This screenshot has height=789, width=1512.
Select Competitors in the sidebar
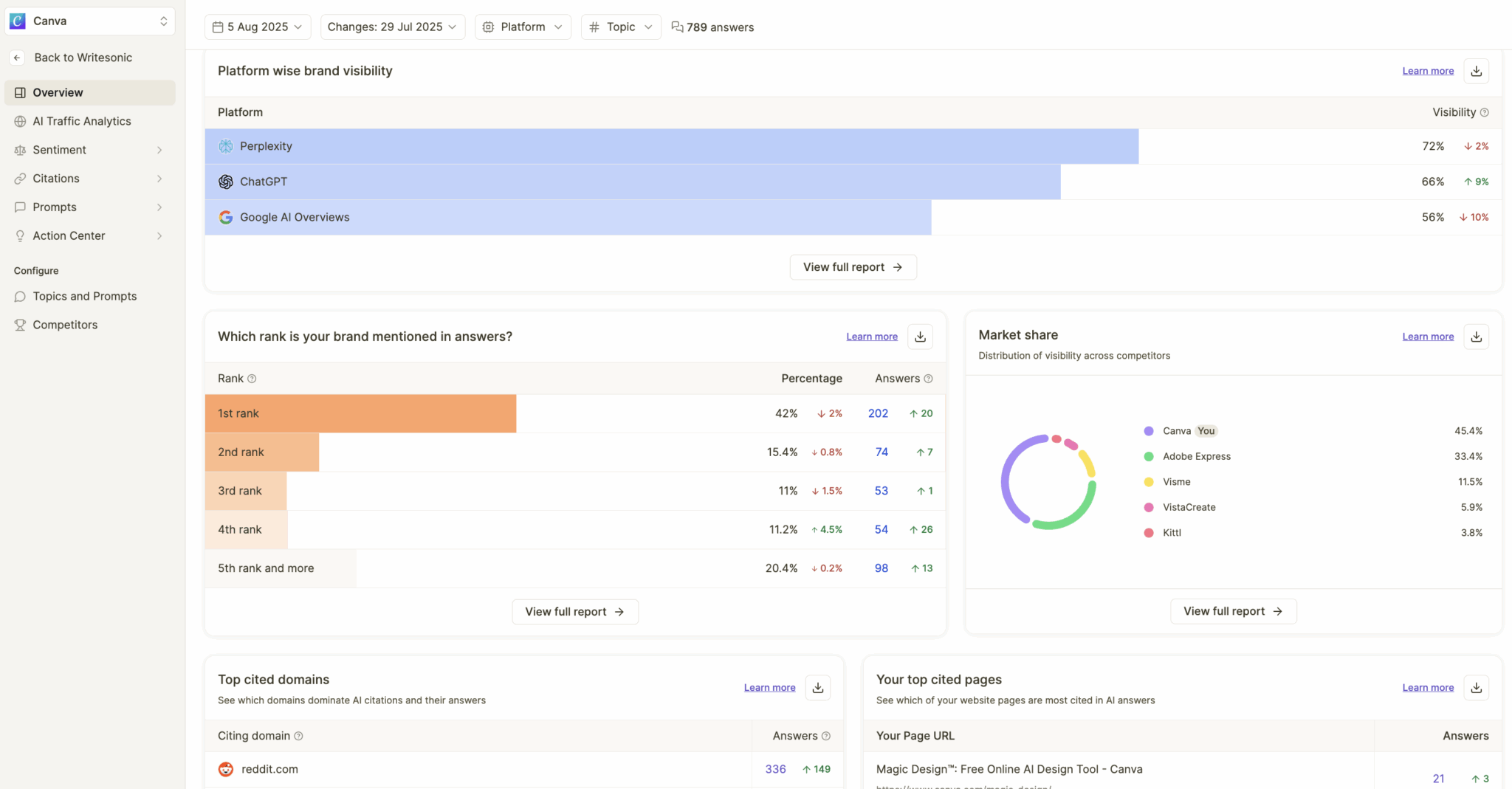click(x=65, y=324)
